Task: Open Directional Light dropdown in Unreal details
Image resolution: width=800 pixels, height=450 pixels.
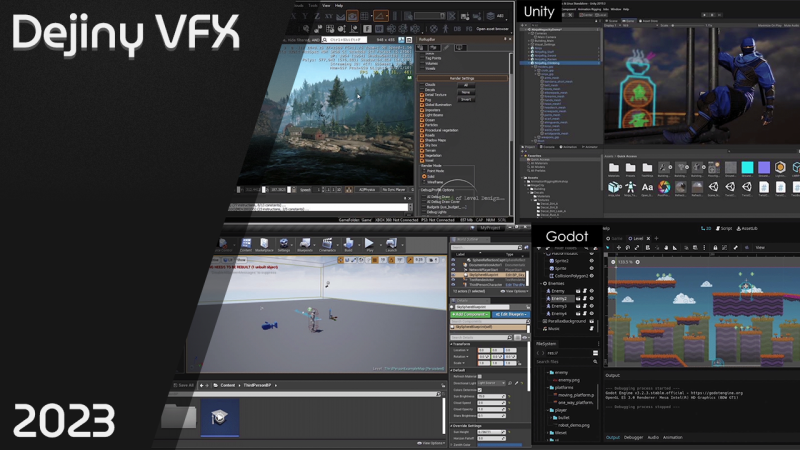Action: [491, 383]
